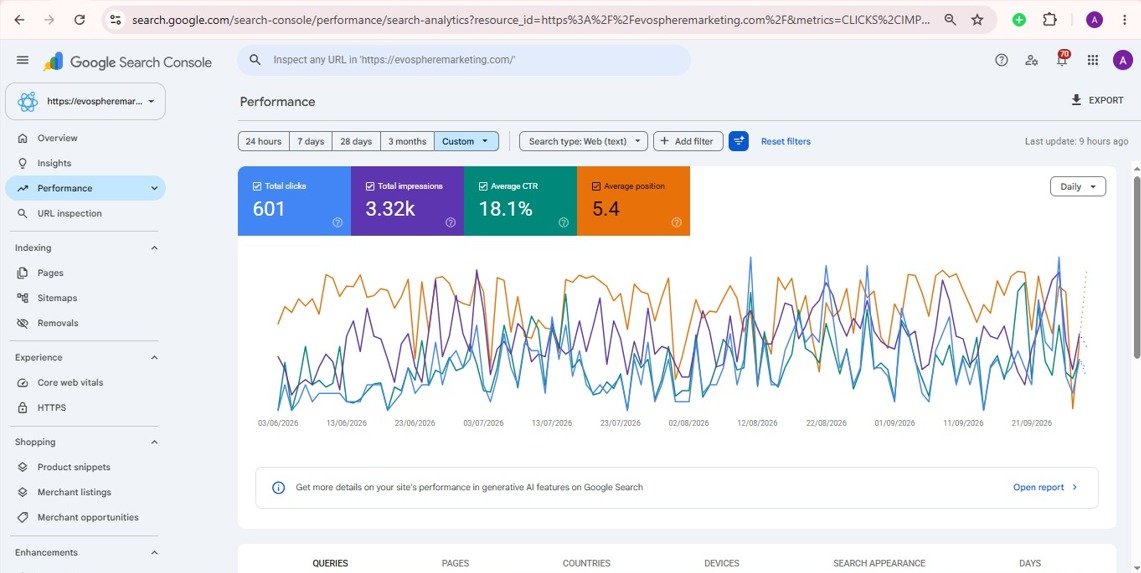Click the blue filter options icon
The width and height of the screenshot is (1141, 573).
pyautogui.click(x=739, y=141)
